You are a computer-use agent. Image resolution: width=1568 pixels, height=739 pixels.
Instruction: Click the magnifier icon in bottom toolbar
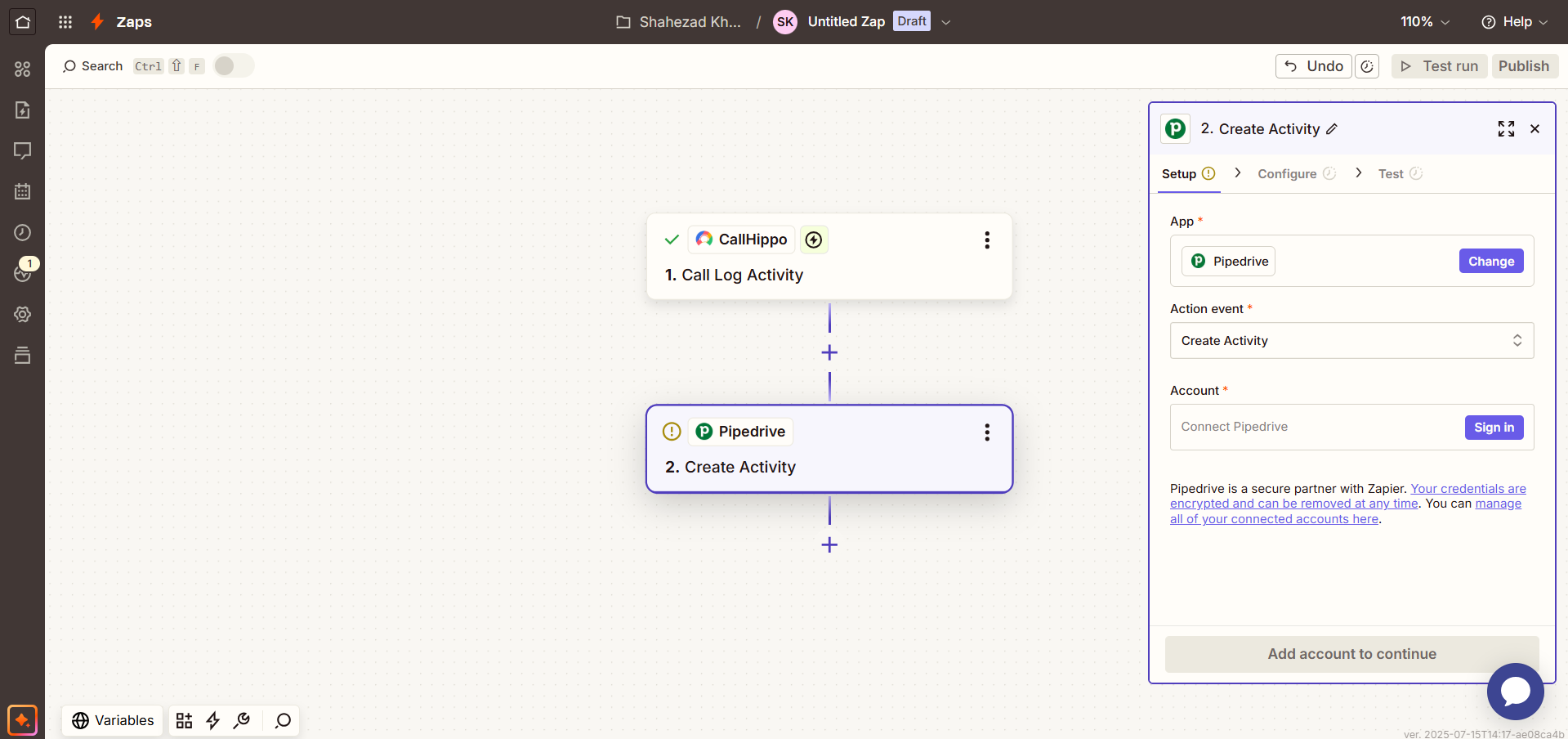(283, 720)
